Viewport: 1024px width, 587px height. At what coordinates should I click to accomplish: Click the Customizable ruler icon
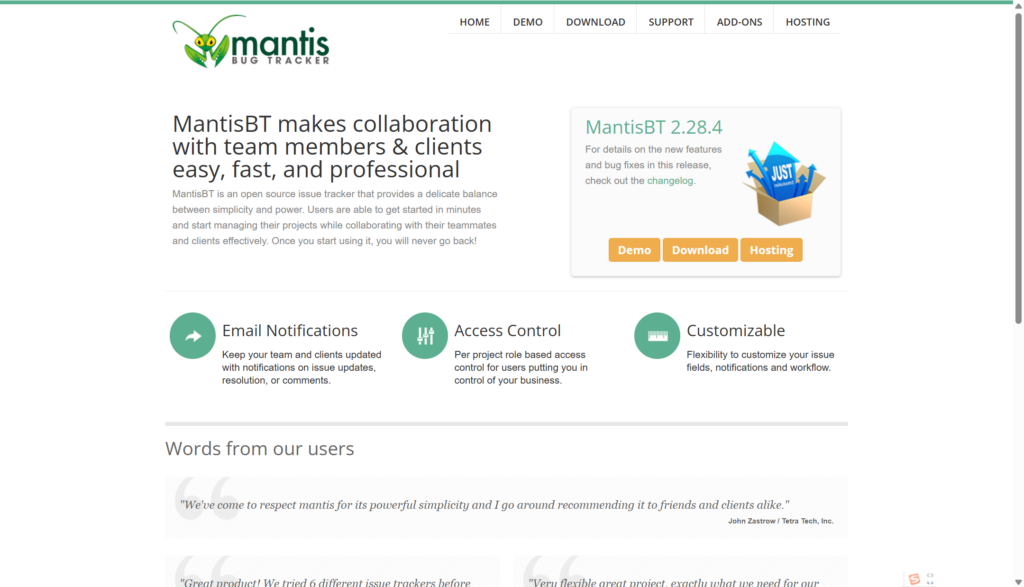click(x=657, y=336)
